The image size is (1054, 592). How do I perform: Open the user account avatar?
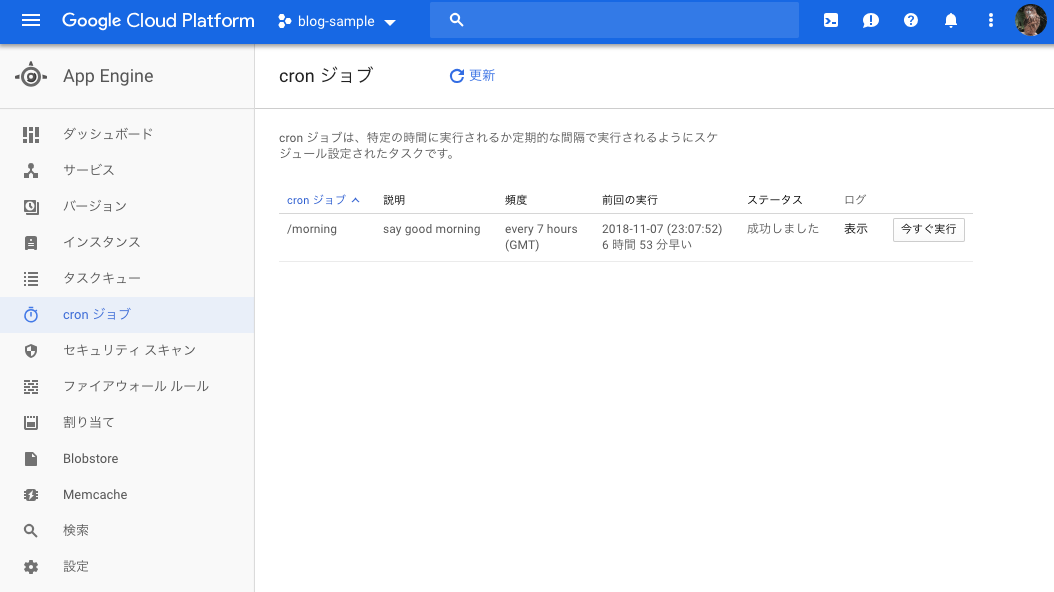coord(1030,20)
